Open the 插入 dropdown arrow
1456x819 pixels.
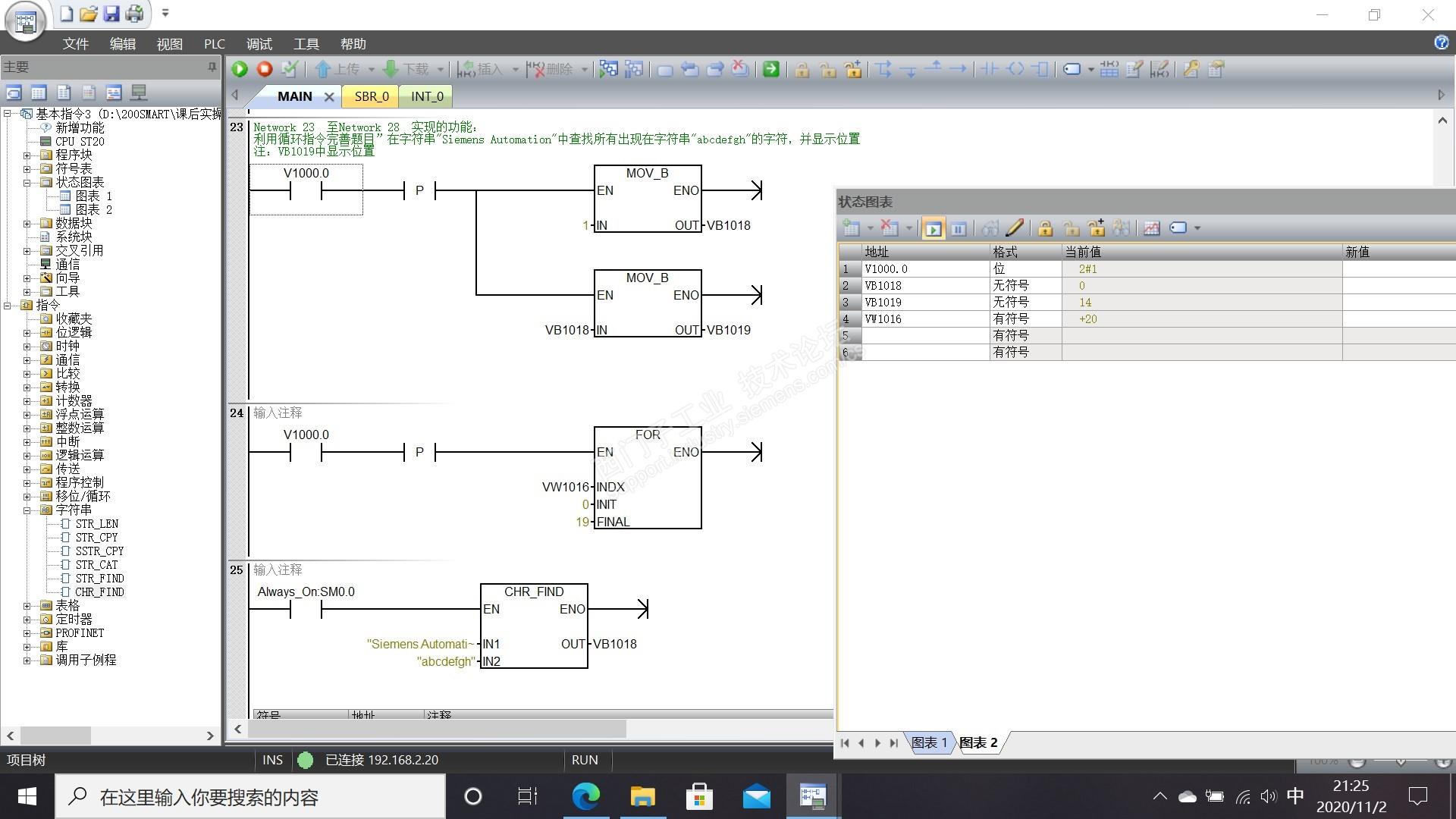[x=515, y=70]
